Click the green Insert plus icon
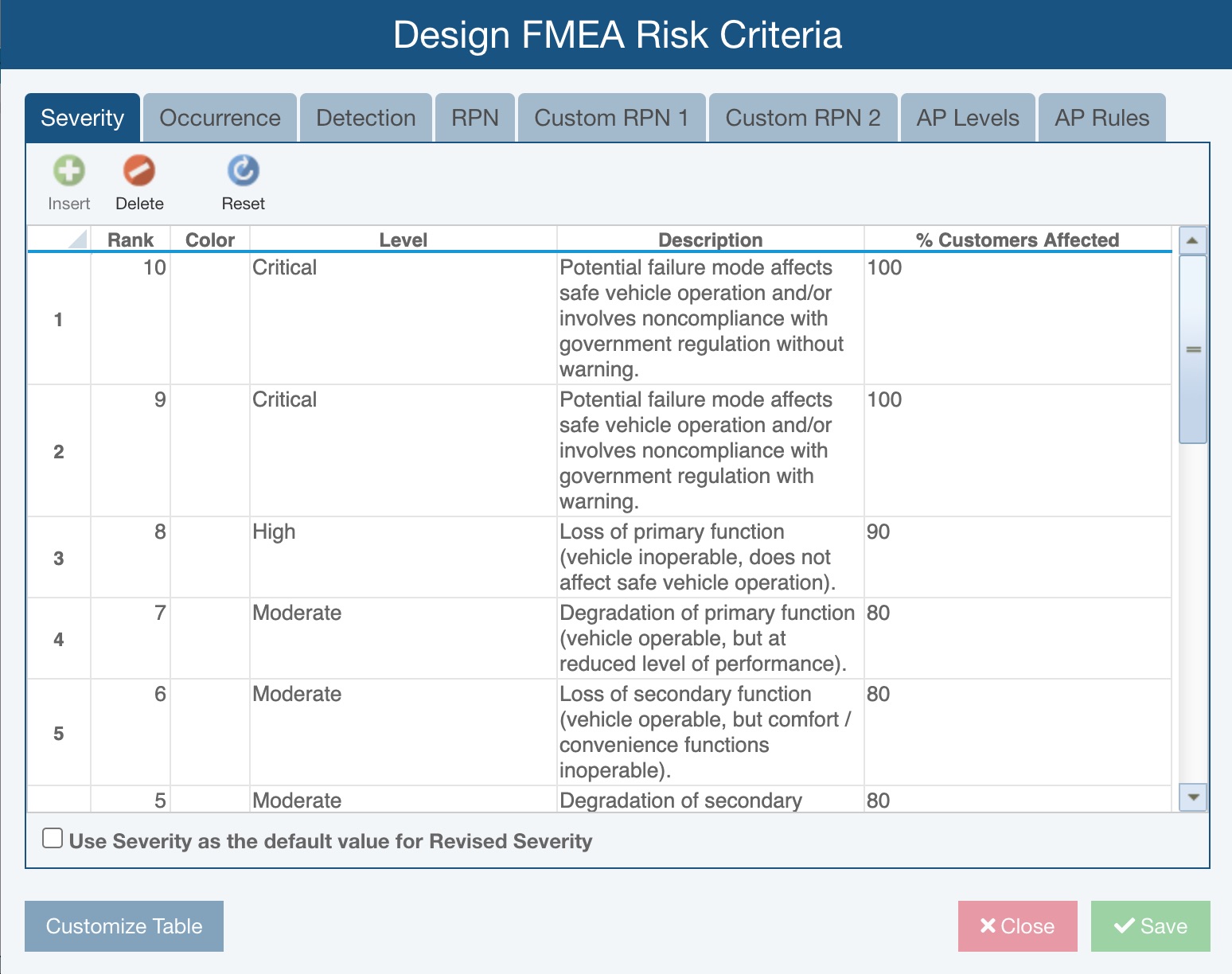 pos(69,171)
